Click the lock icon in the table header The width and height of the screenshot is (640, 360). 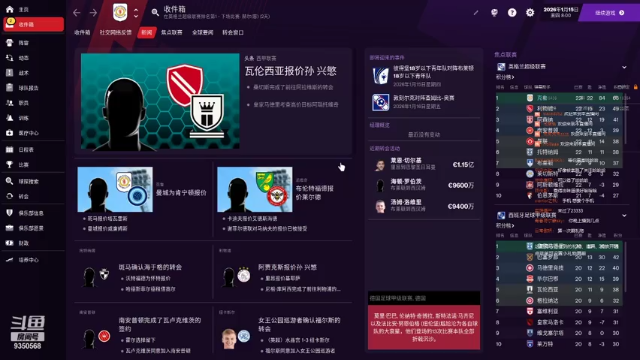(x=636, y=87)
